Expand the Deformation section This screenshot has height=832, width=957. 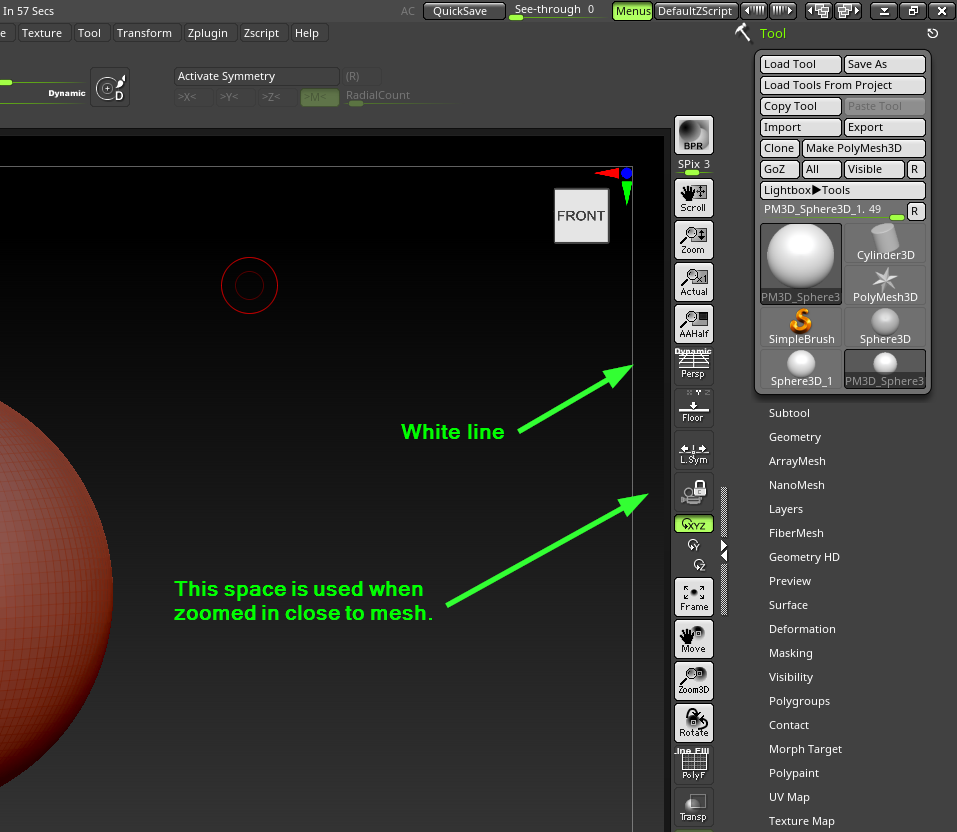[802, 629]
